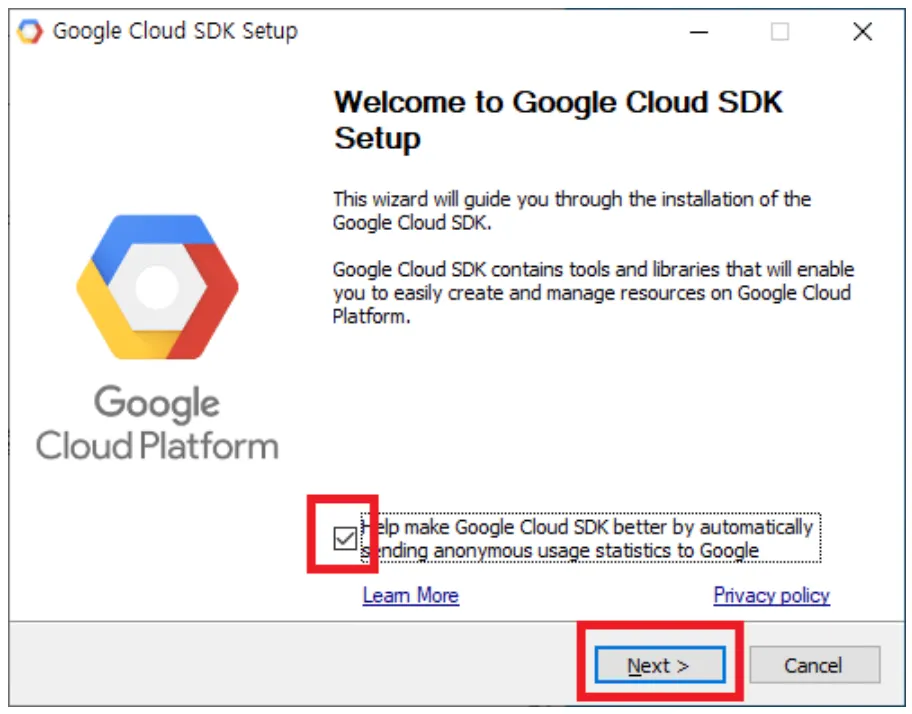The image size is (912, 714).
Task: Uncheck the anonymous usage statistics checkbox
Action: click(x=345, y=539)
